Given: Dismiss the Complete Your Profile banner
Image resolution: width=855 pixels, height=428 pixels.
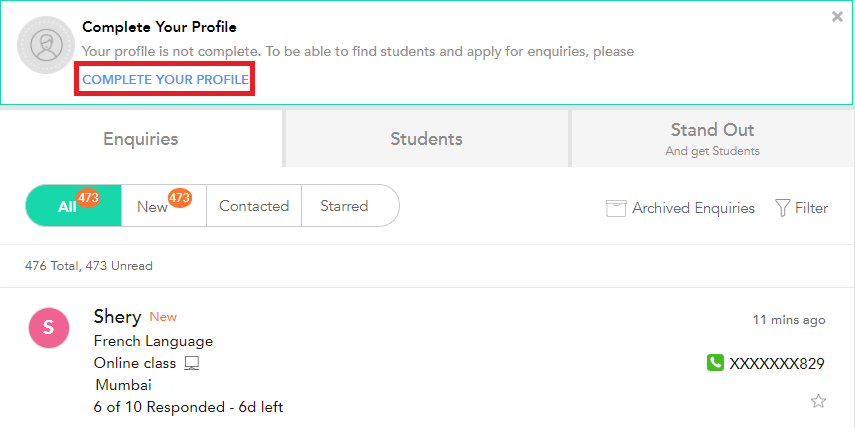Looking at the screenshot, I should pos(837,17).
